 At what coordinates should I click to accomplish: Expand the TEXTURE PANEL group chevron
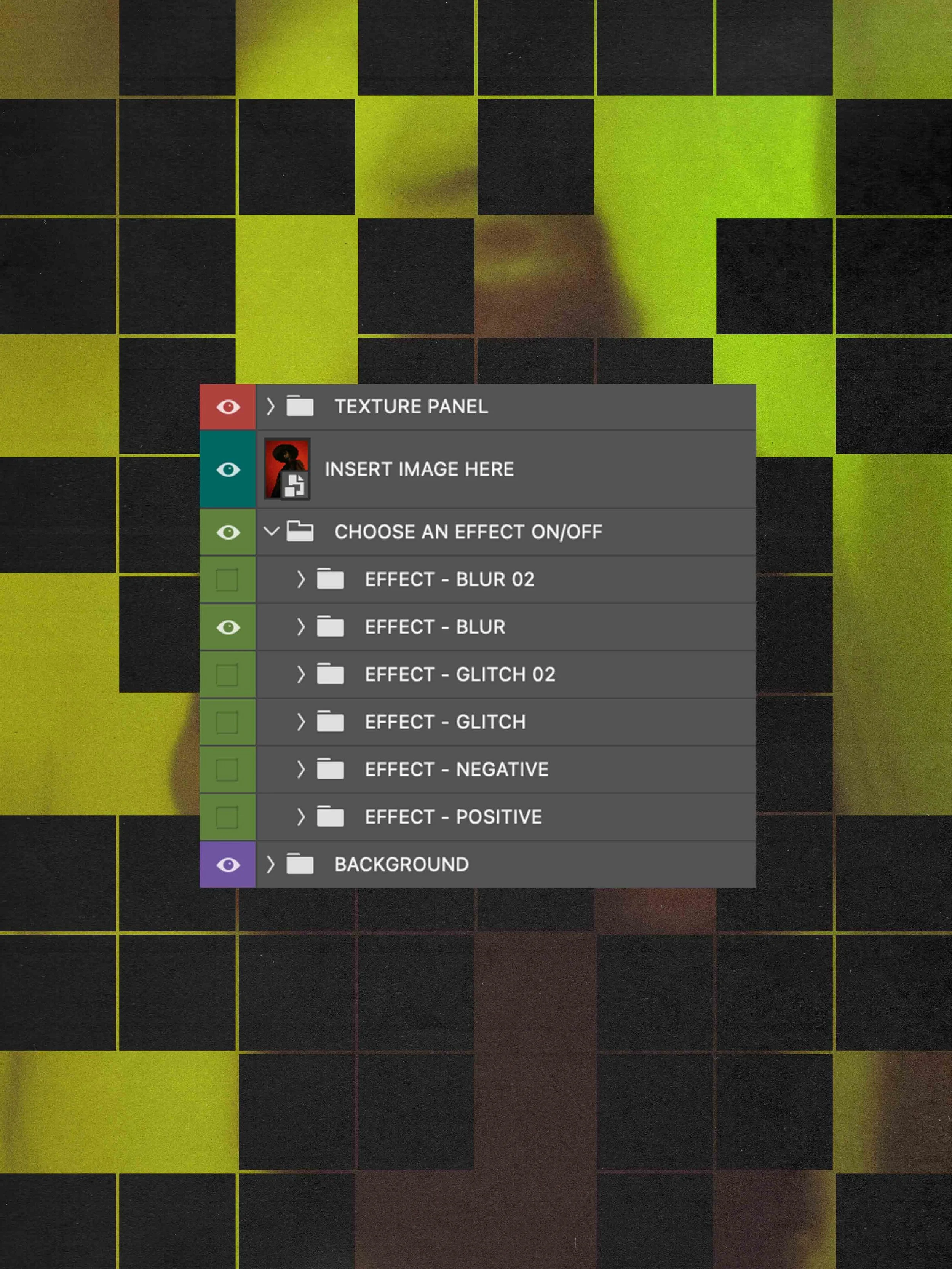(x=271, y=406)
